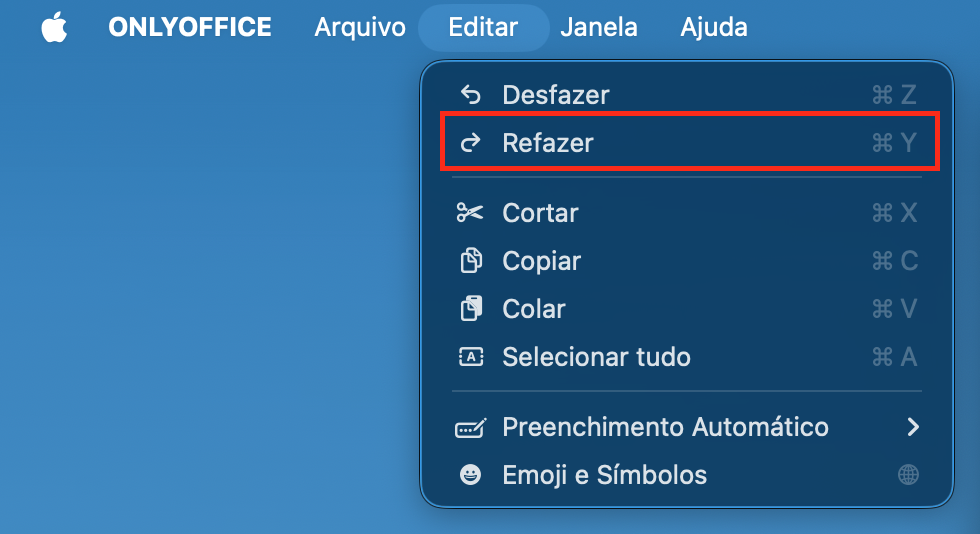Click the globe icon in the Emoji row
980x534 pixels.
(908, 475)
